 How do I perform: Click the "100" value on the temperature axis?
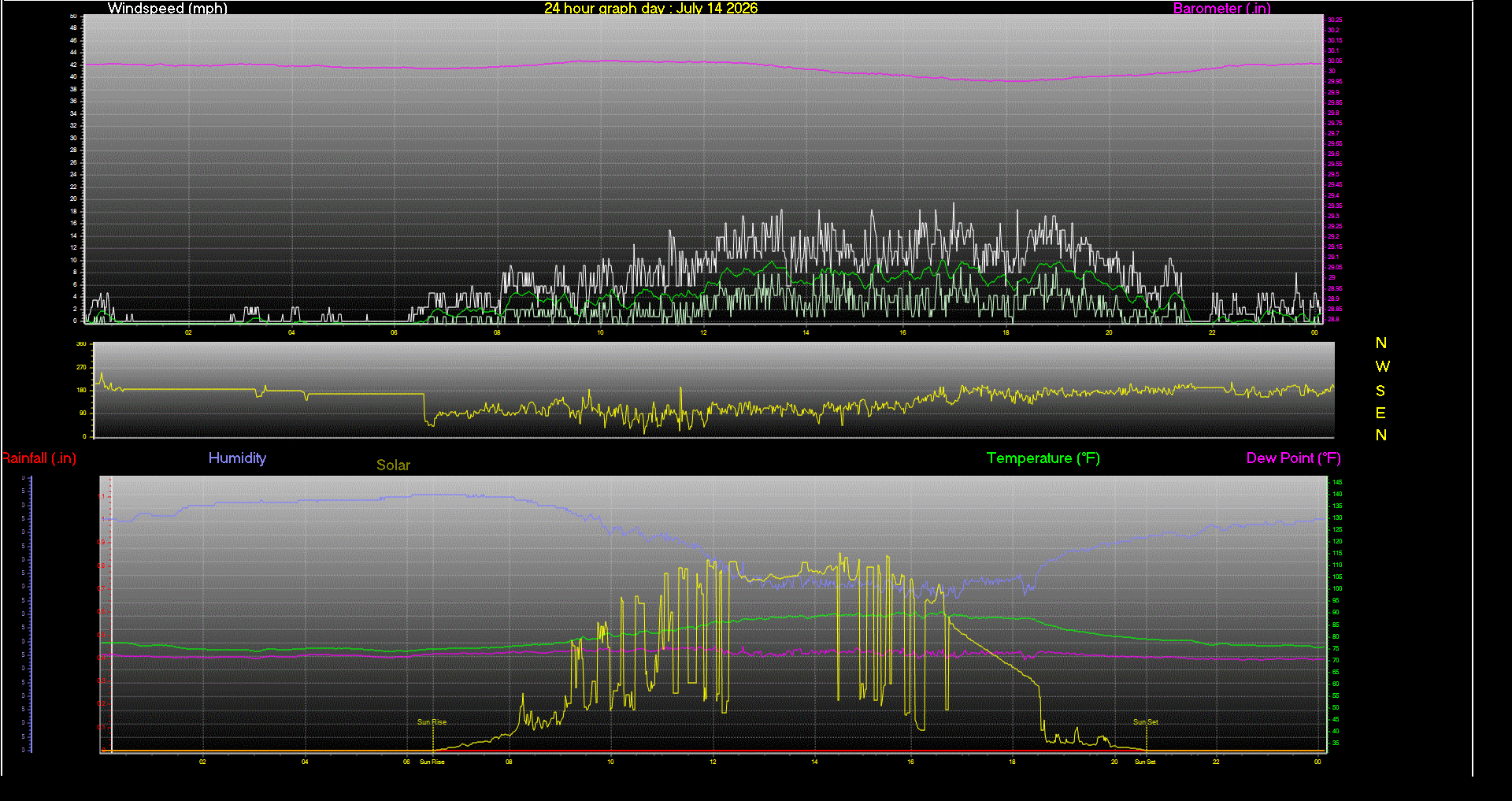click(x=1337, y=589)
